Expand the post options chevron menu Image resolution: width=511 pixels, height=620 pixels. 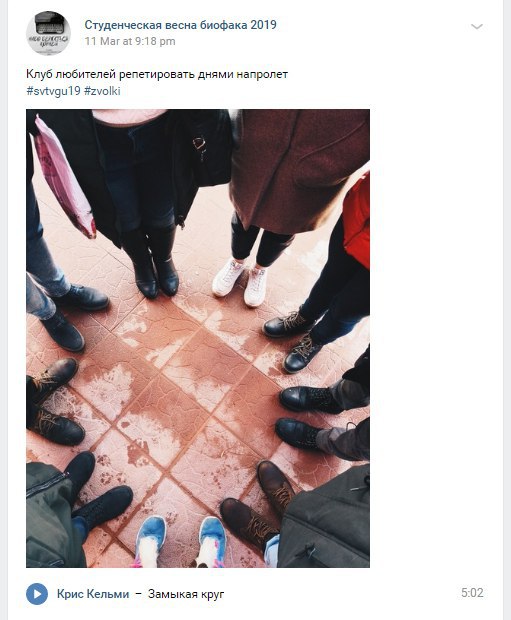(477, 26)
